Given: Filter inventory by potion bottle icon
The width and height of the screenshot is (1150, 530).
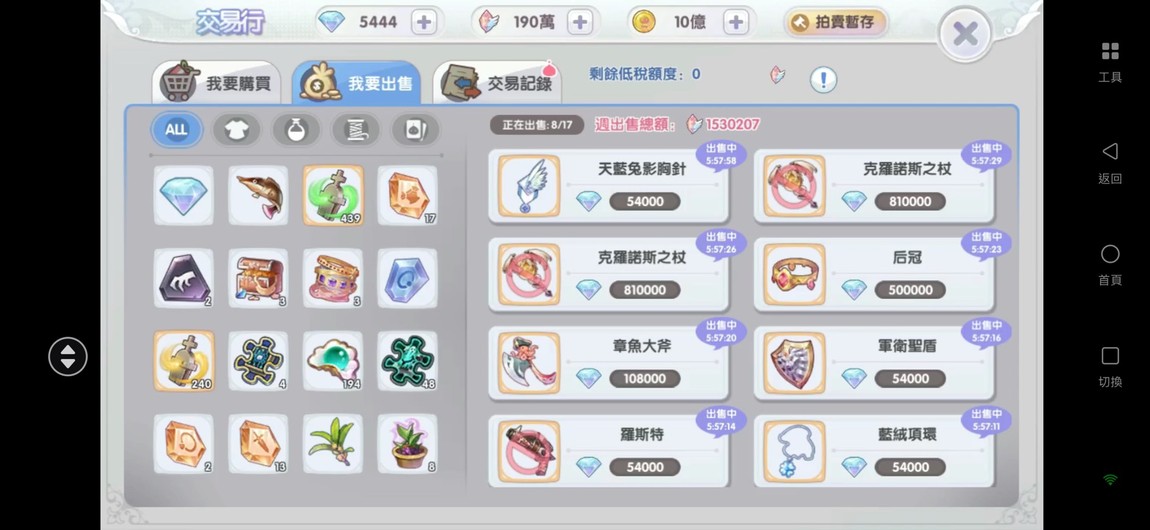Looking at the screenshot, I should (x=296, y=130).
